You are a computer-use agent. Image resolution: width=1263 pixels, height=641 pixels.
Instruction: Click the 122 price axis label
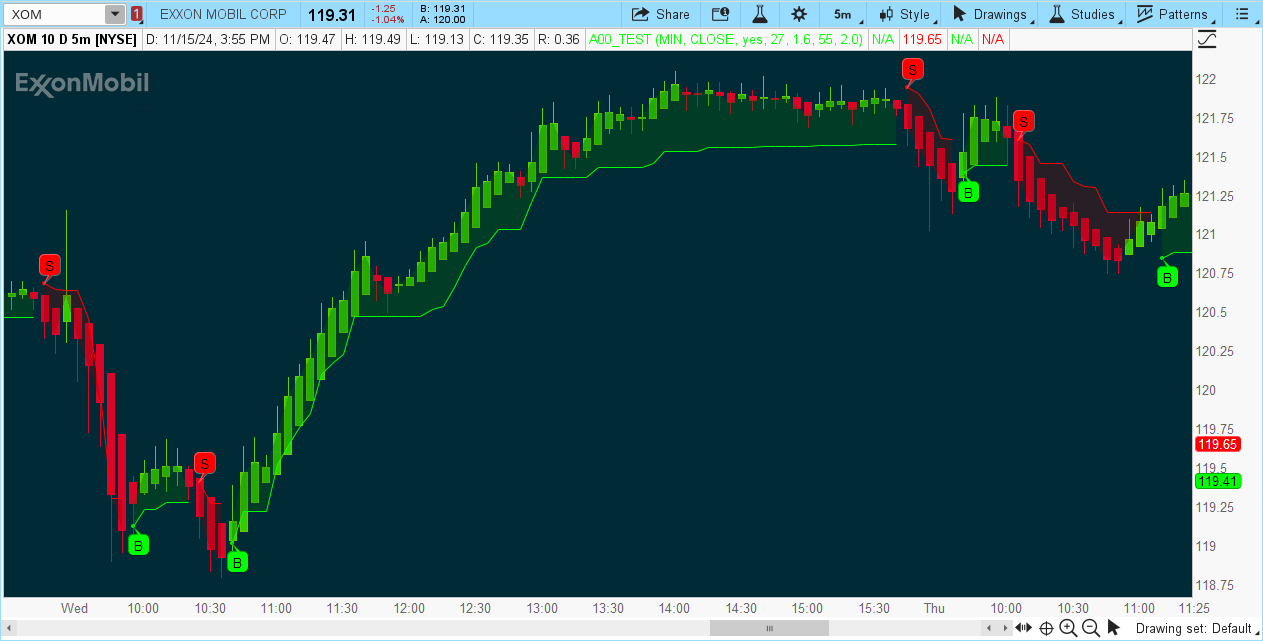[1207, 79]
